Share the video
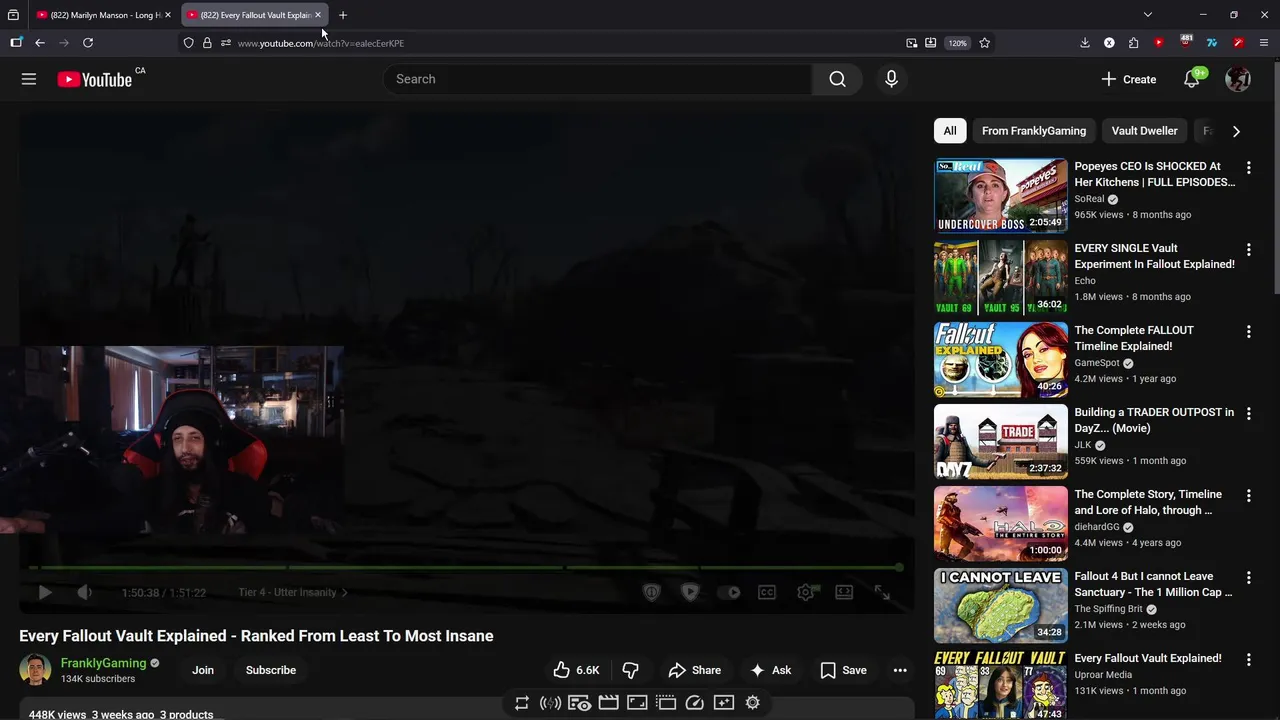 pyautogui.click(x=694, y=670)
